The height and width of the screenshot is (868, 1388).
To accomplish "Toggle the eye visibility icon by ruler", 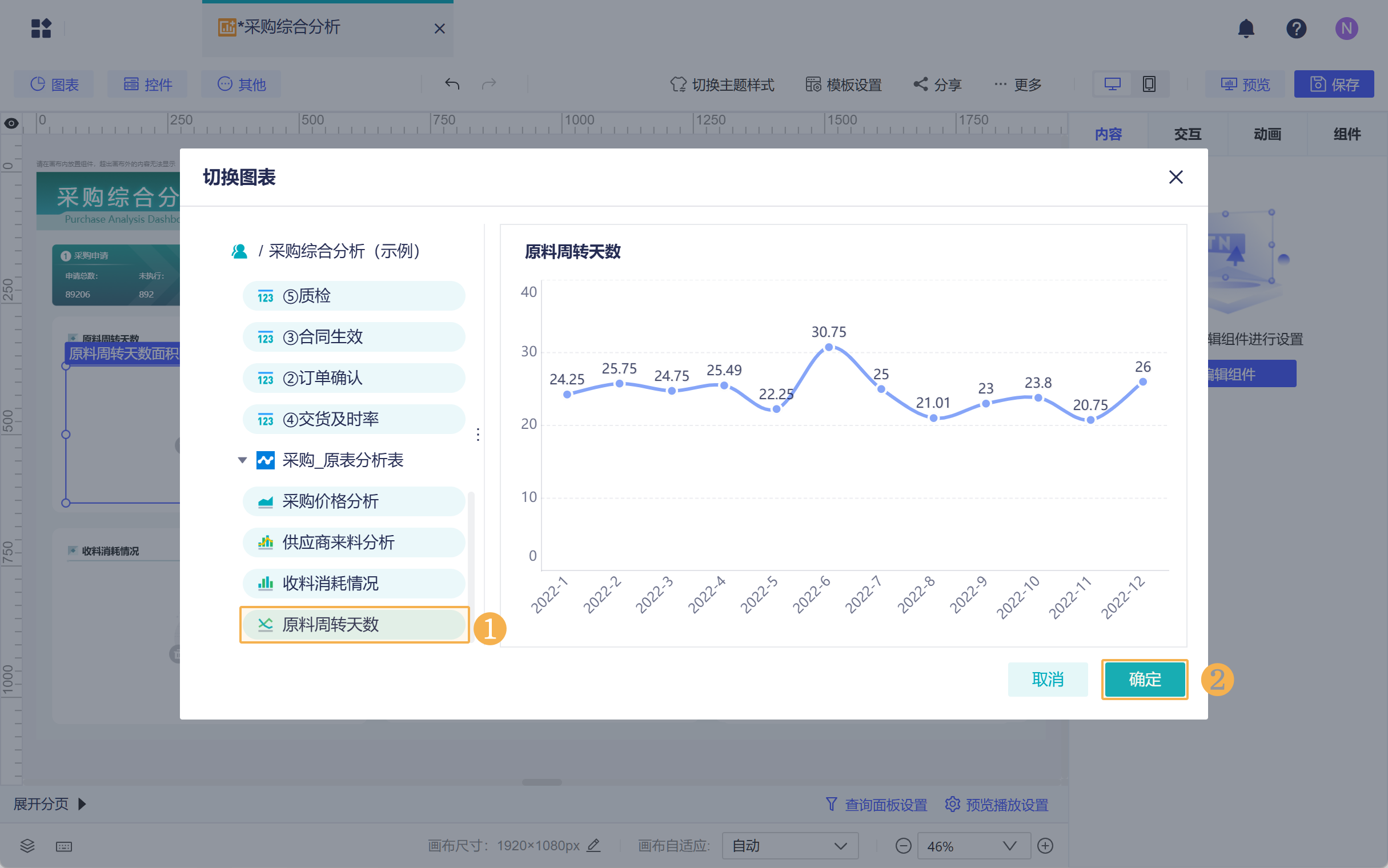I will pos(11,123).
